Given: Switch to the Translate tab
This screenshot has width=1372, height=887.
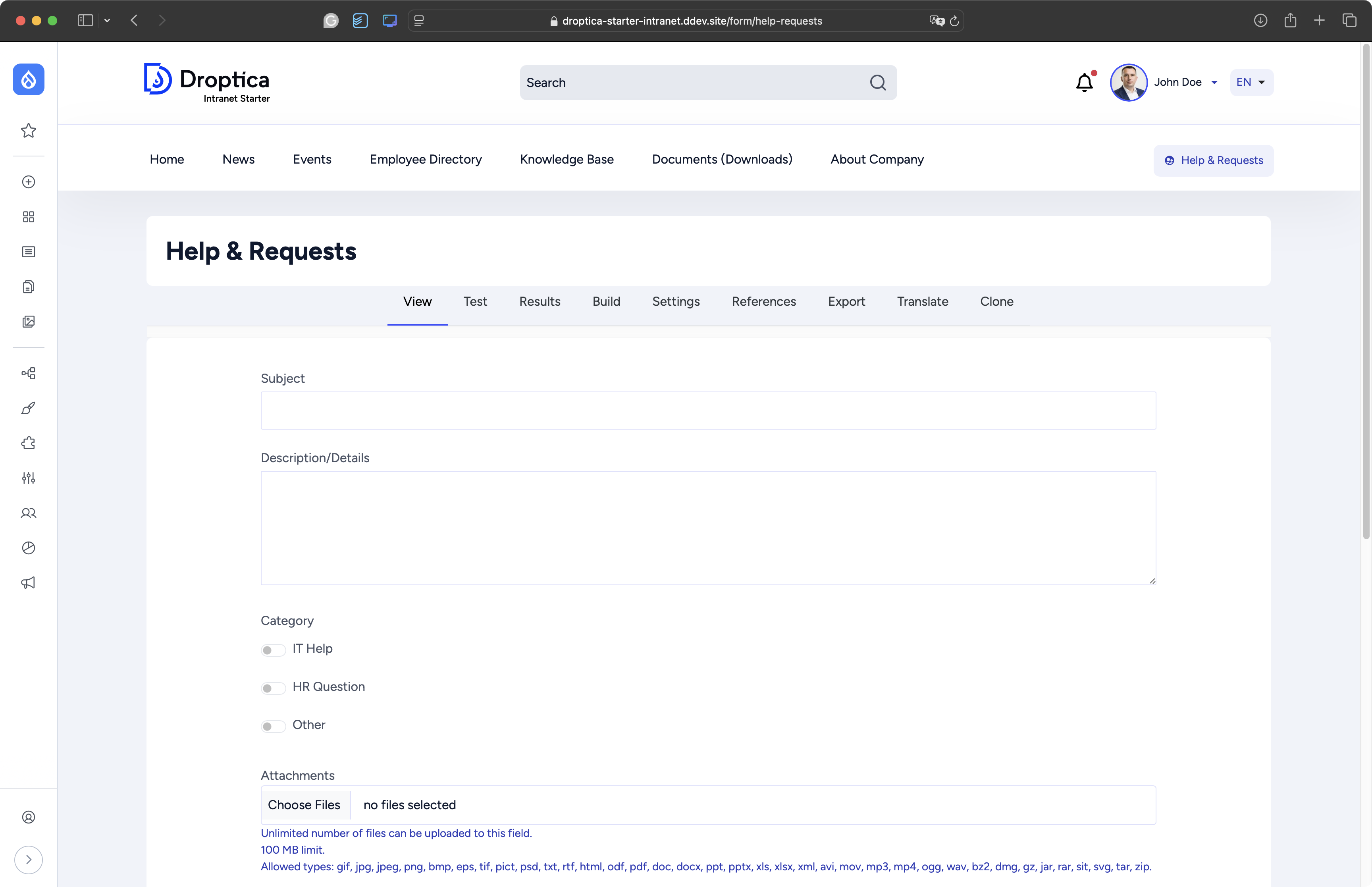Looking at the screenshot, I should [x=922, y=302].
